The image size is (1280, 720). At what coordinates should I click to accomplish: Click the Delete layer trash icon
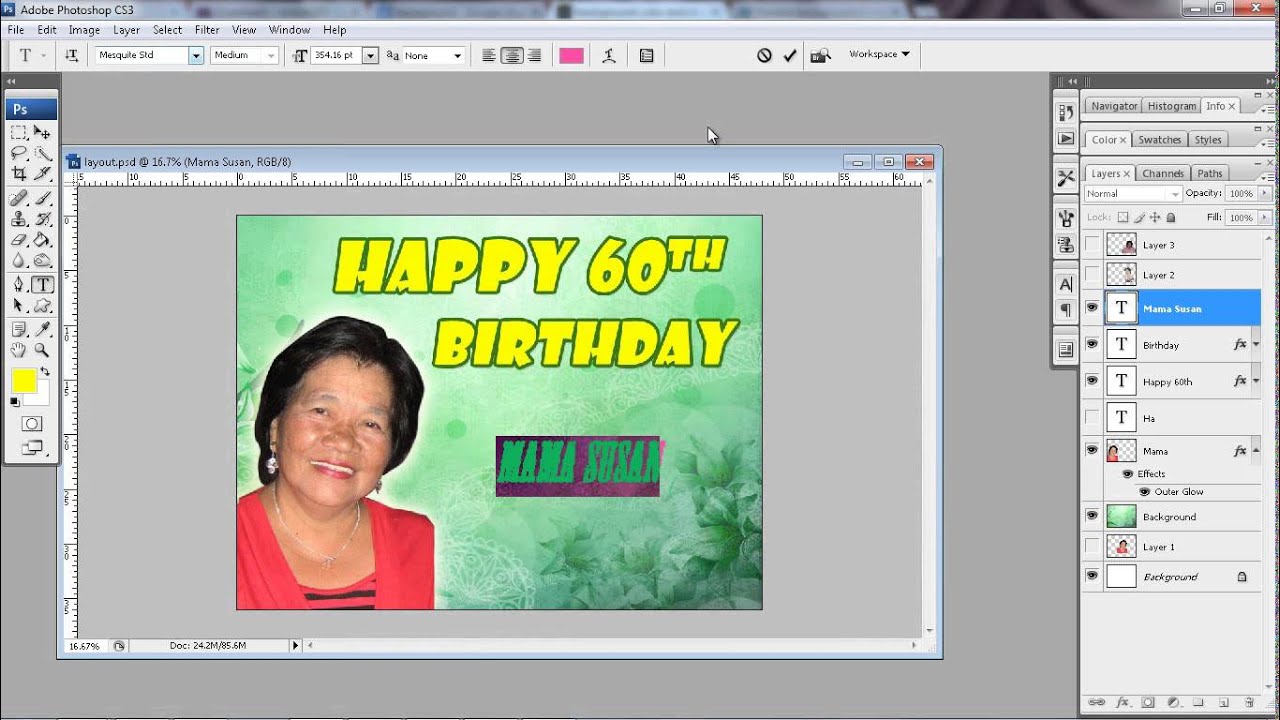1249,703
